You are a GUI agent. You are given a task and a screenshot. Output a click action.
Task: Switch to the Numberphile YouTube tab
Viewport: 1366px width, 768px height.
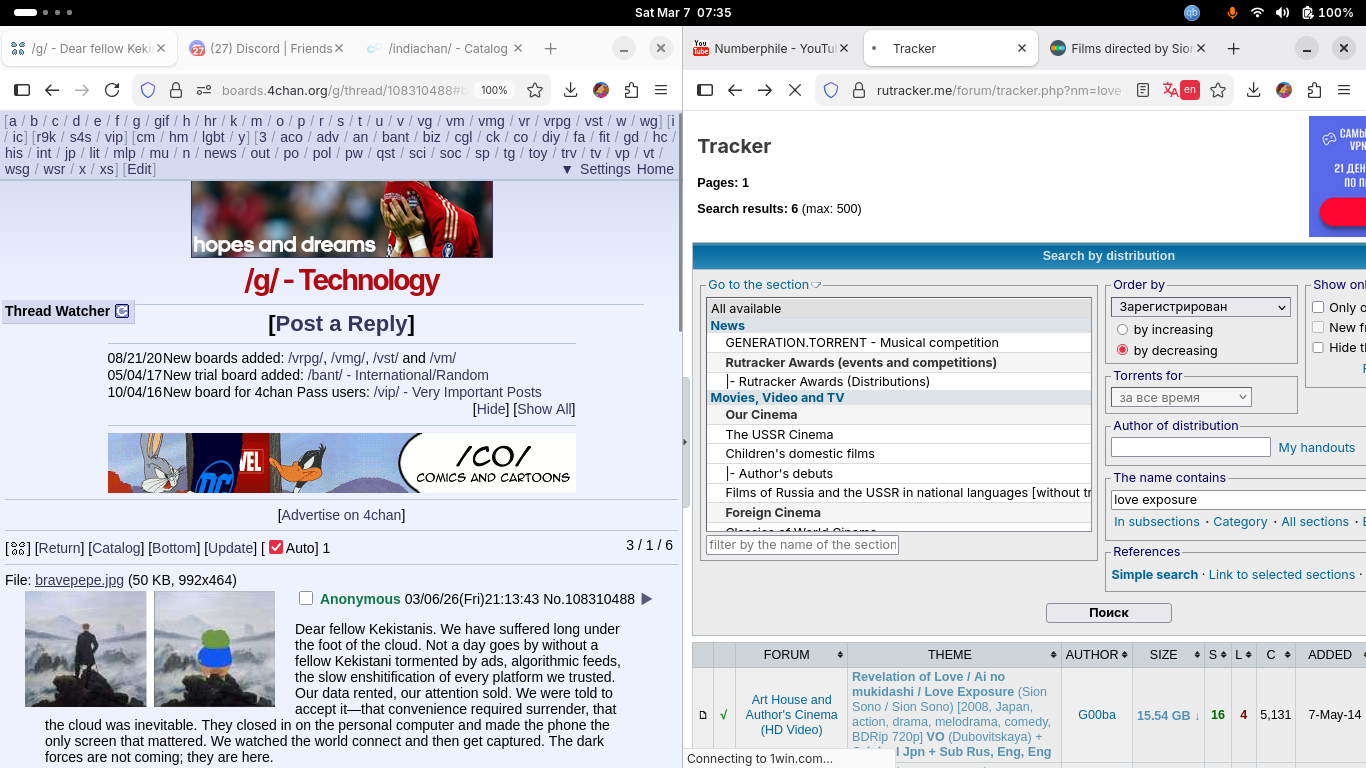point(773,48)
